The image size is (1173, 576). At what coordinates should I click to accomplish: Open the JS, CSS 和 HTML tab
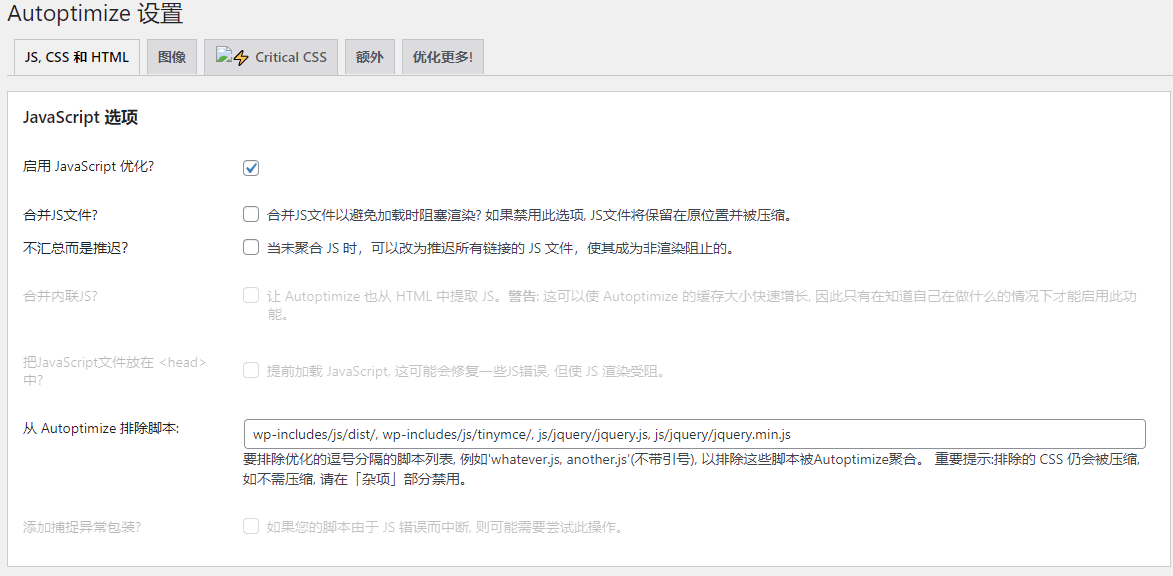click(77, 57)
